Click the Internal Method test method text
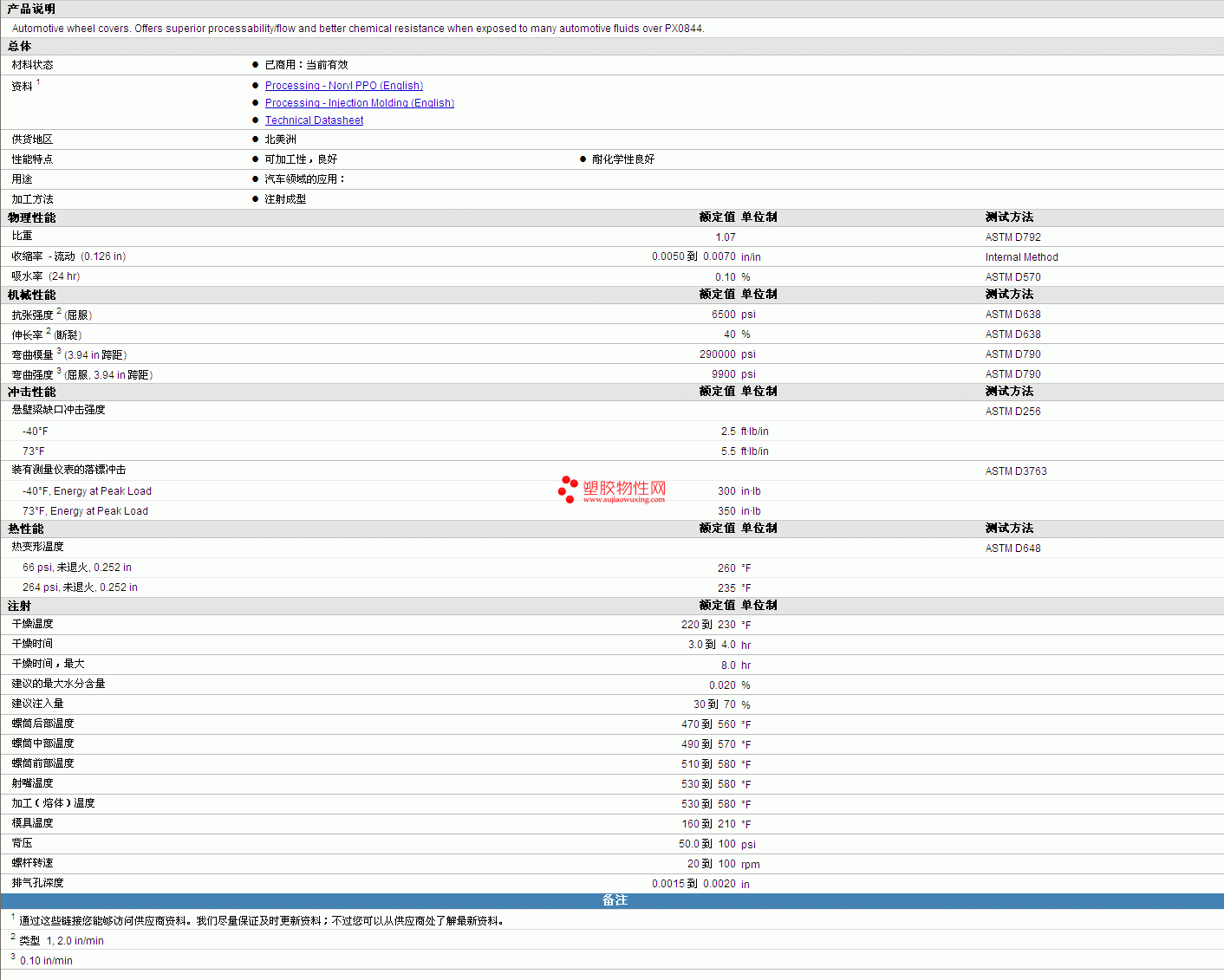This screenshot has height=980, width=1224. coord(1021,257)
